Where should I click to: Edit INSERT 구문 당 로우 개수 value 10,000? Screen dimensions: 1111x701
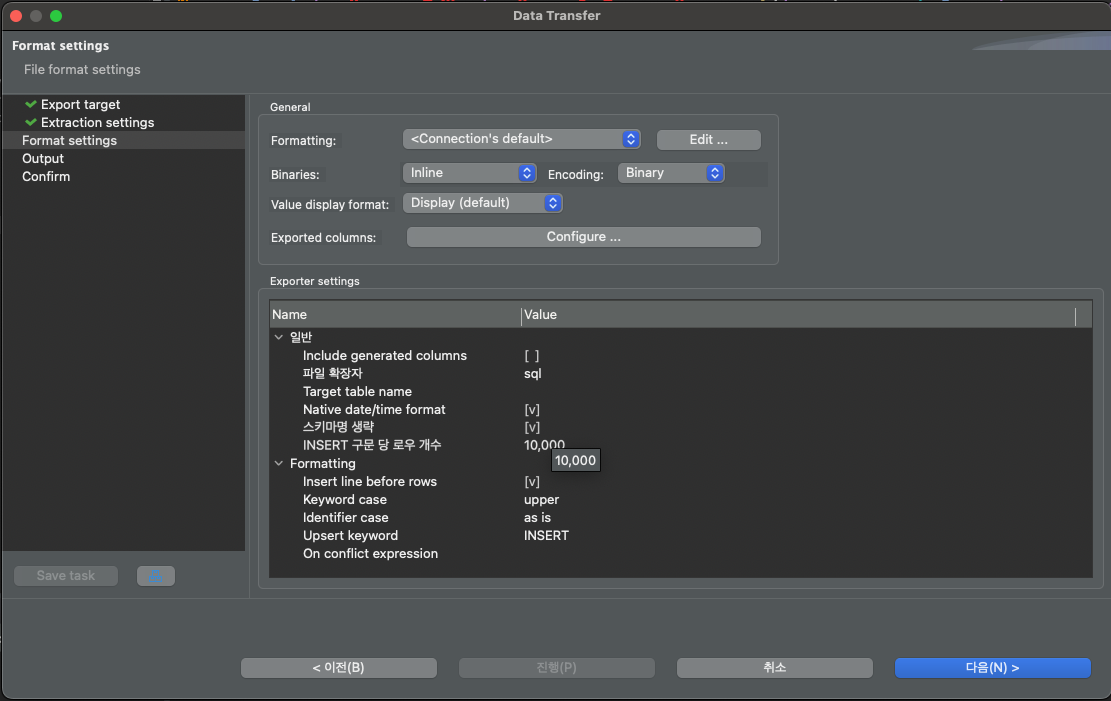(543, 445)
